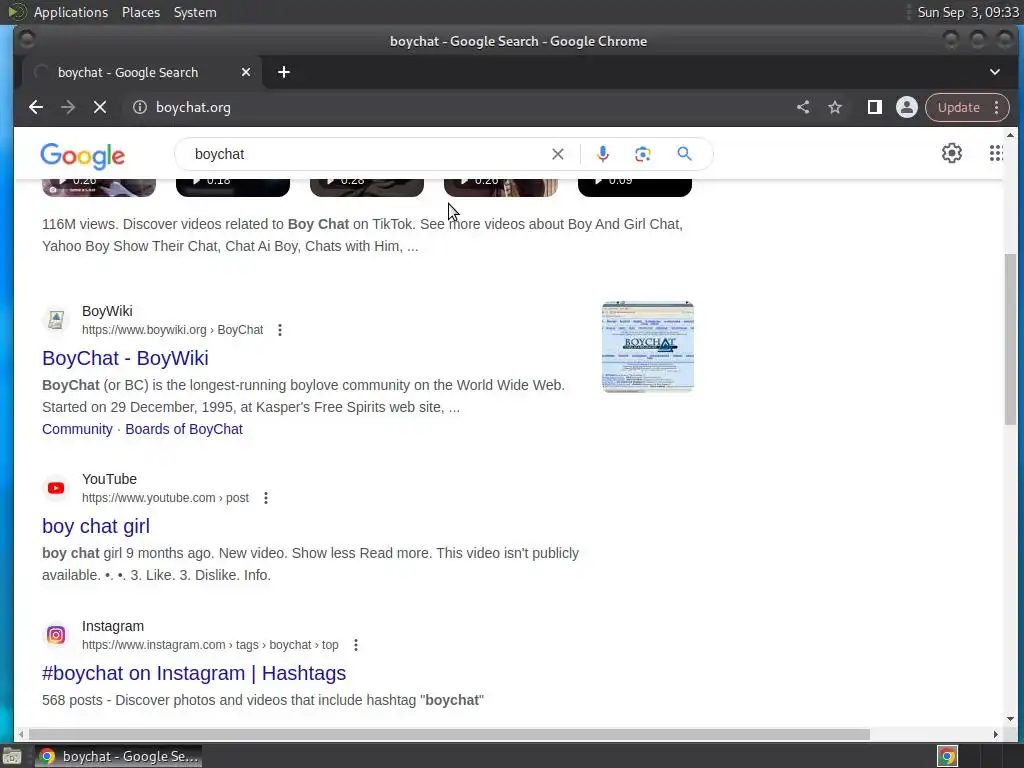
Task: Open Google quick settings gear
Action: 952,153
